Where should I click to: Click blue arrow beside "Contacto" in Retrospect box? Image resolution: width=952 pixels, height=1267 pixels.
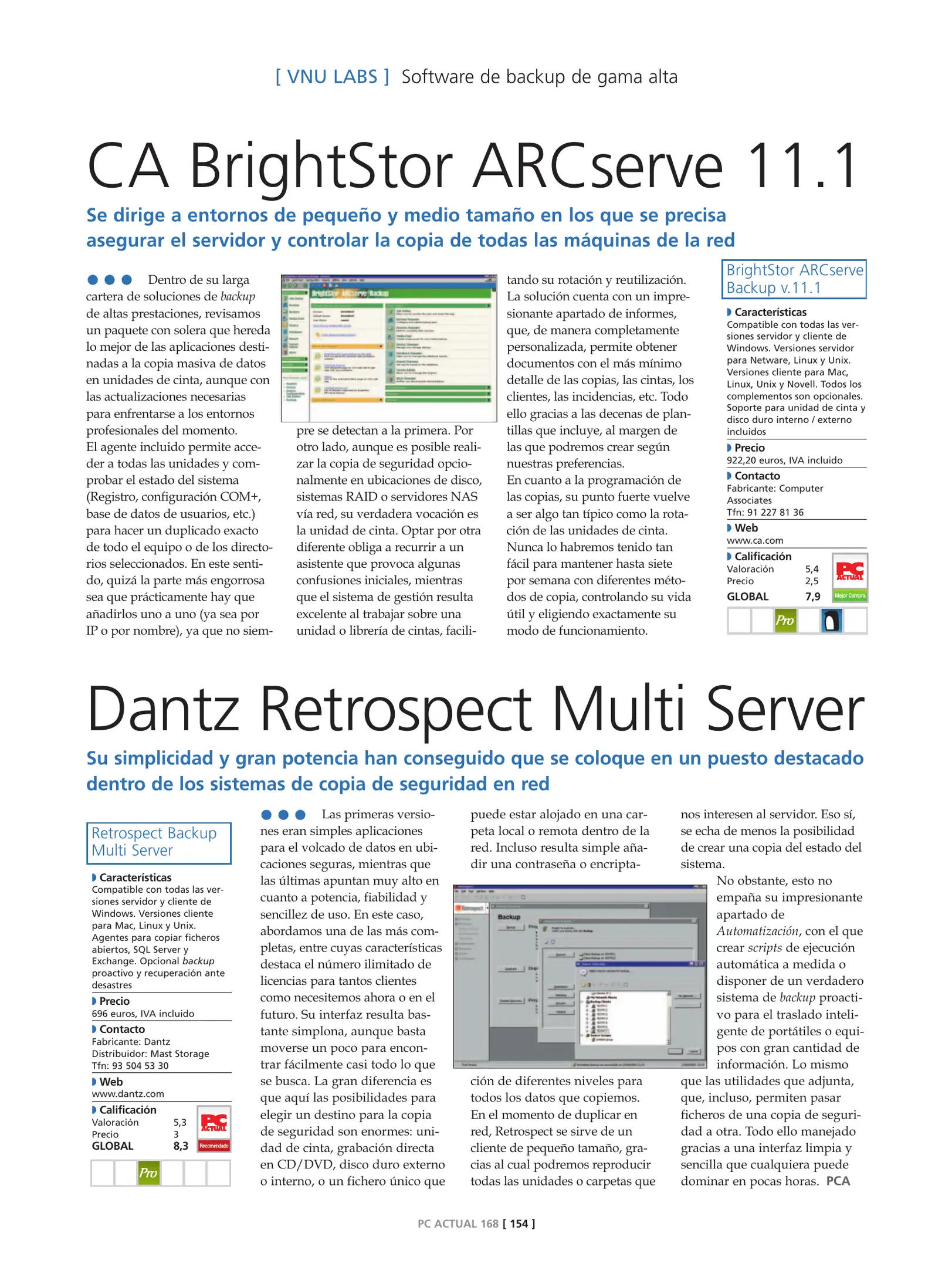coord(94,1029)
